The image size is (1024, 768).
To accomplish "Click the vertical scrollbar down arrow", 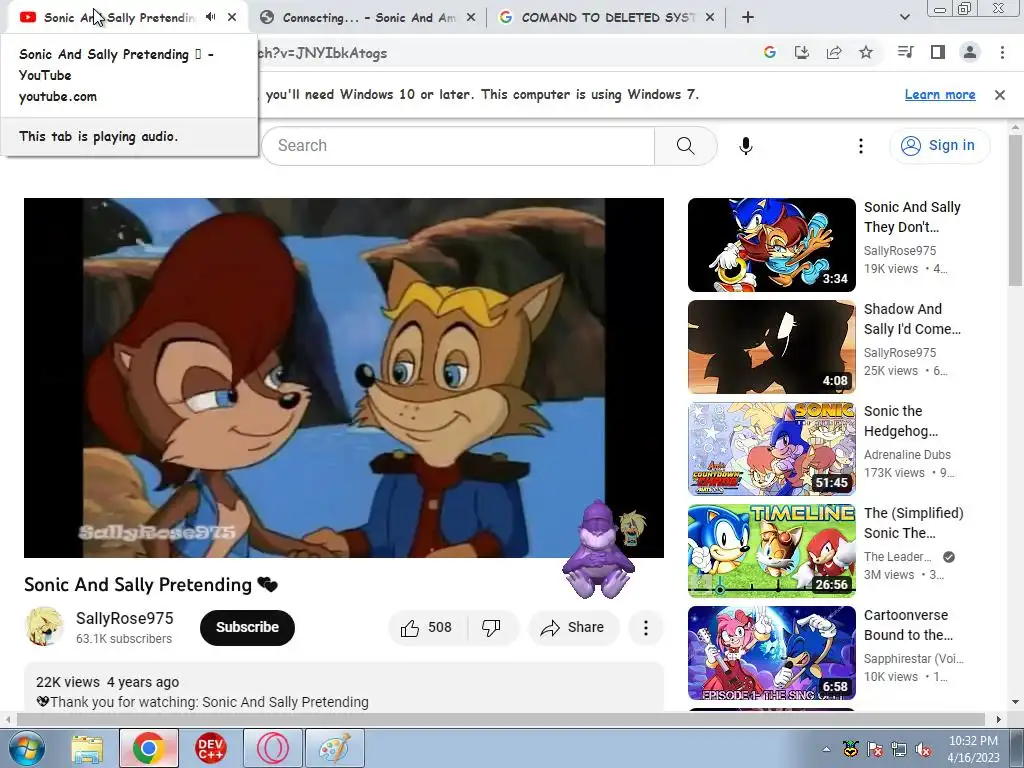I will [1015, 703].
